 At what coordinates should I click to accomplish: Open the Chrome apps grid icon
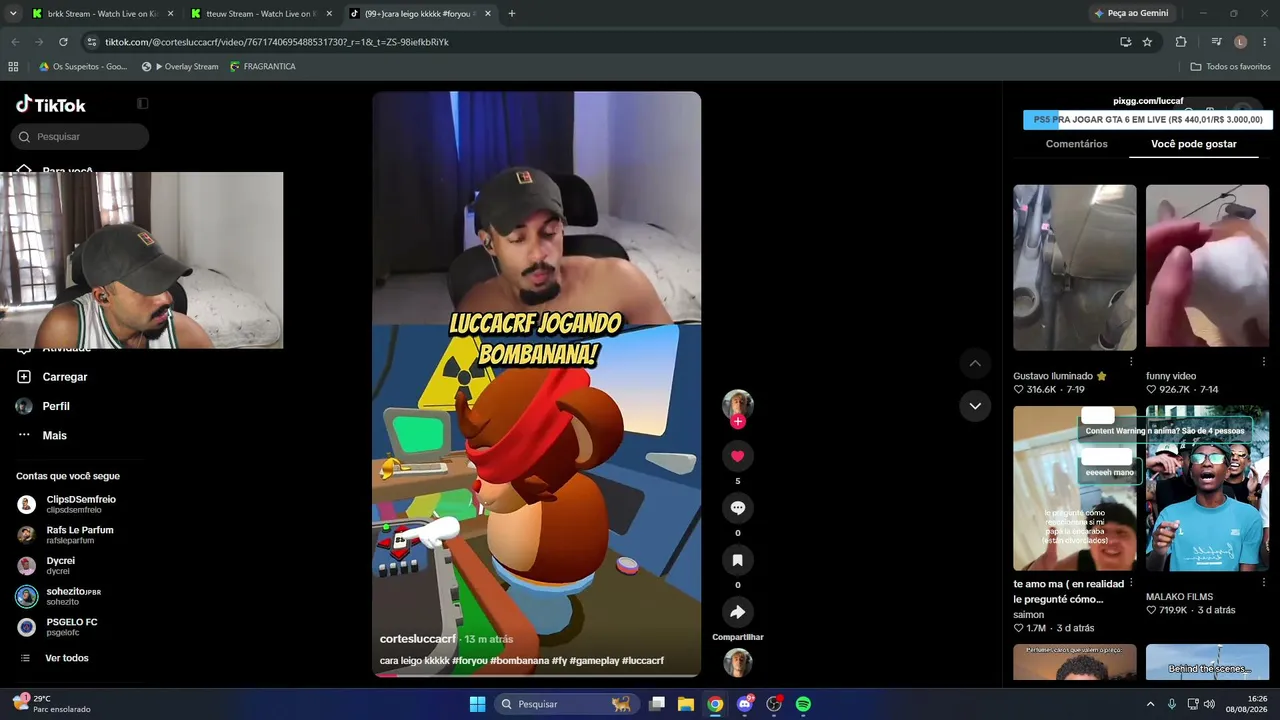point(13,67)
